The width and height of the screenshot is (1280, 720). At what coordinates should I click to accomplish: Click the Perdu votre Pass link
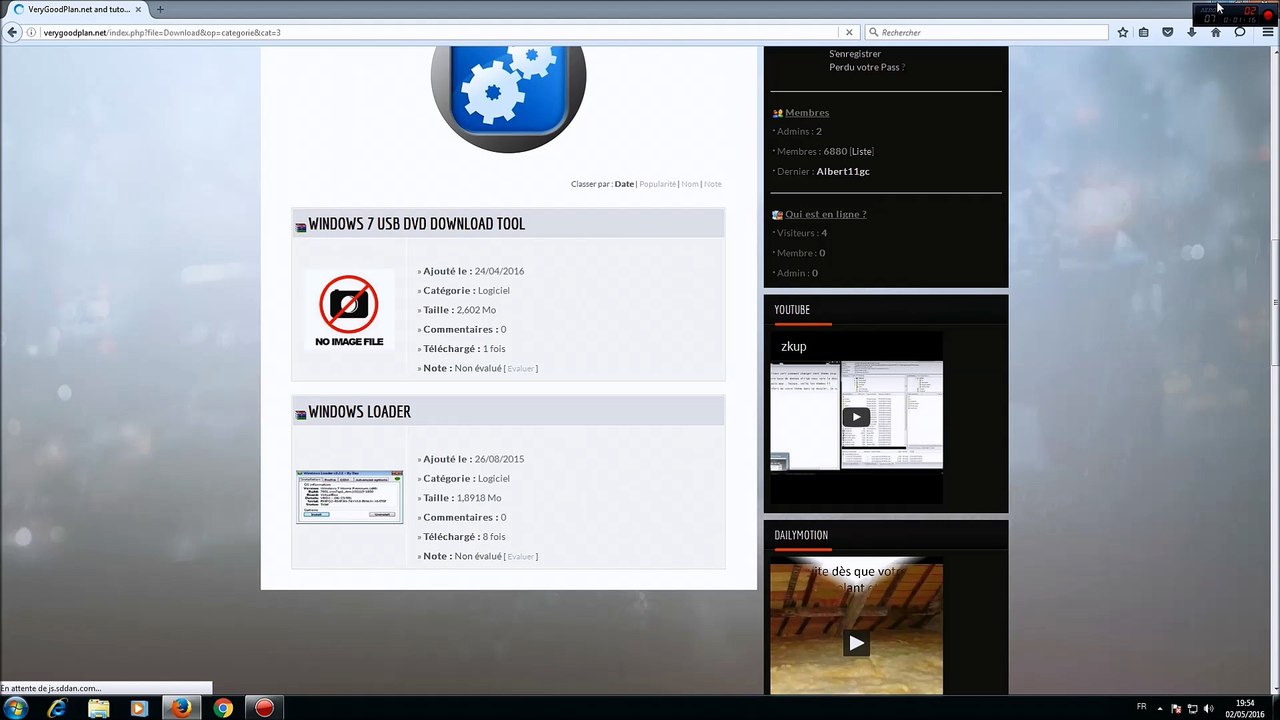[864, 67]
